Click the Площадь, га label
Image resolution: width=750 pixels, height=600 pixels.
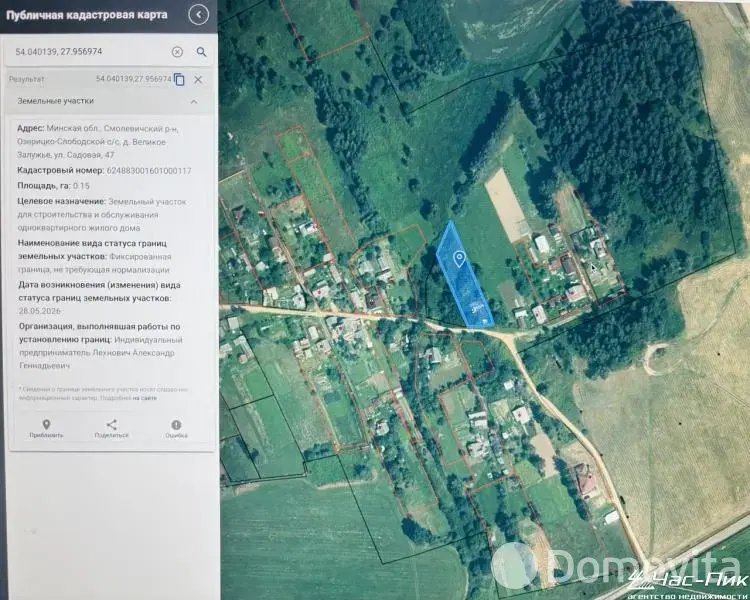click(44, 186)
